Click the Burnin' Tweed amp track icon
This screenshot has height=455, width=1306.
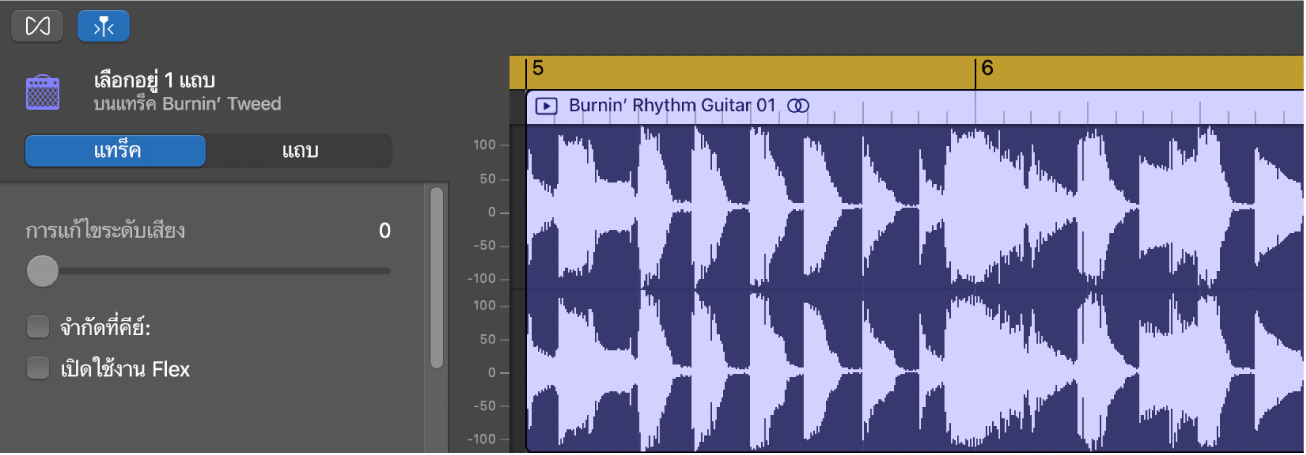(44, 91)
